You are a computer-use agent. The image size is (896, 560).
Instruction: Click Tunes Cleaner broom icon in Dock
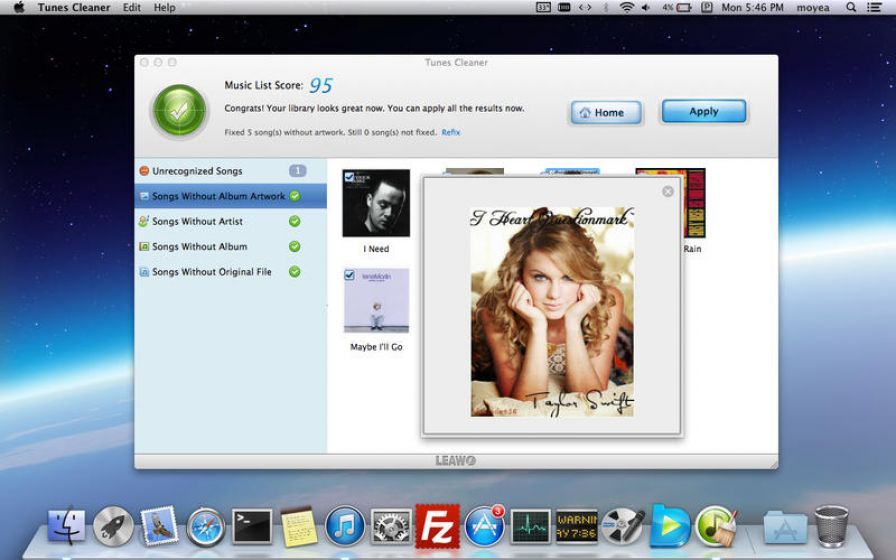(x=716, y=526)
